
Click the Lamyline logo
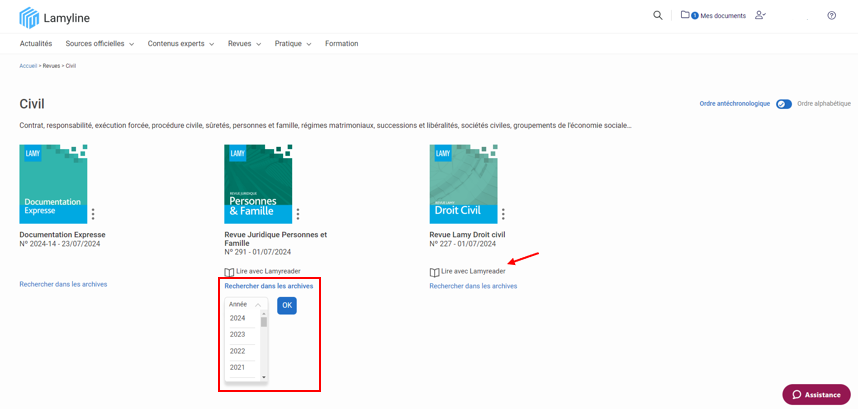click(x=54, y=17)
